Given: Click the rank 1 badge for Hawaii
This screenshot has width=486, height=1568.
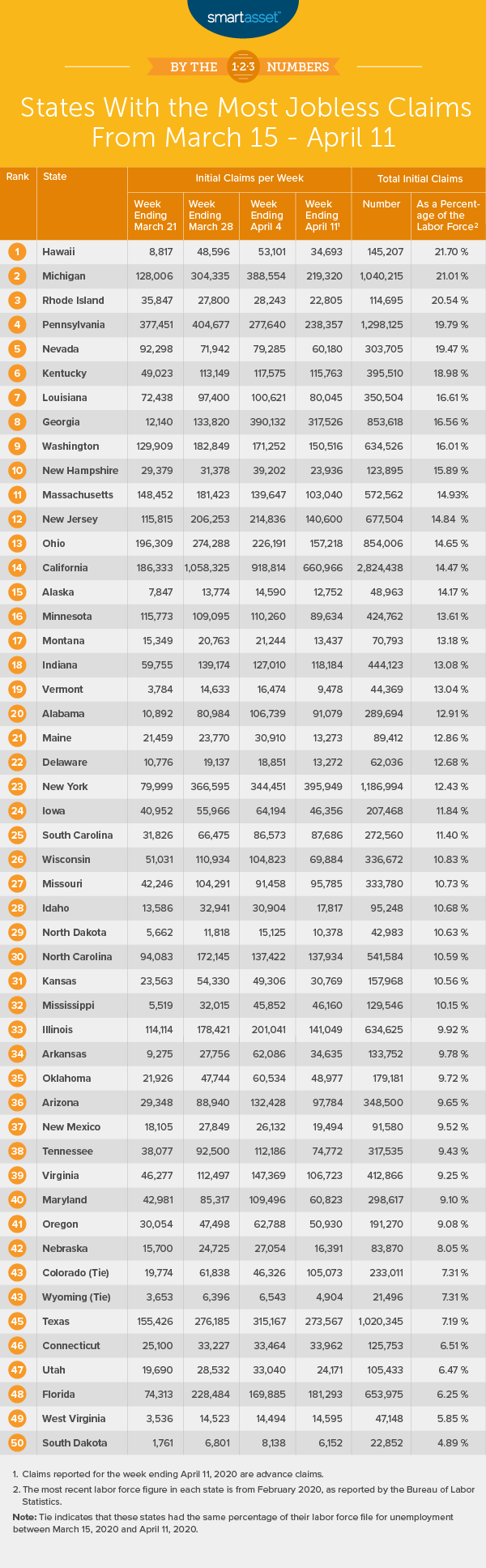Looking at the screenshot, I should coord(18,252).
